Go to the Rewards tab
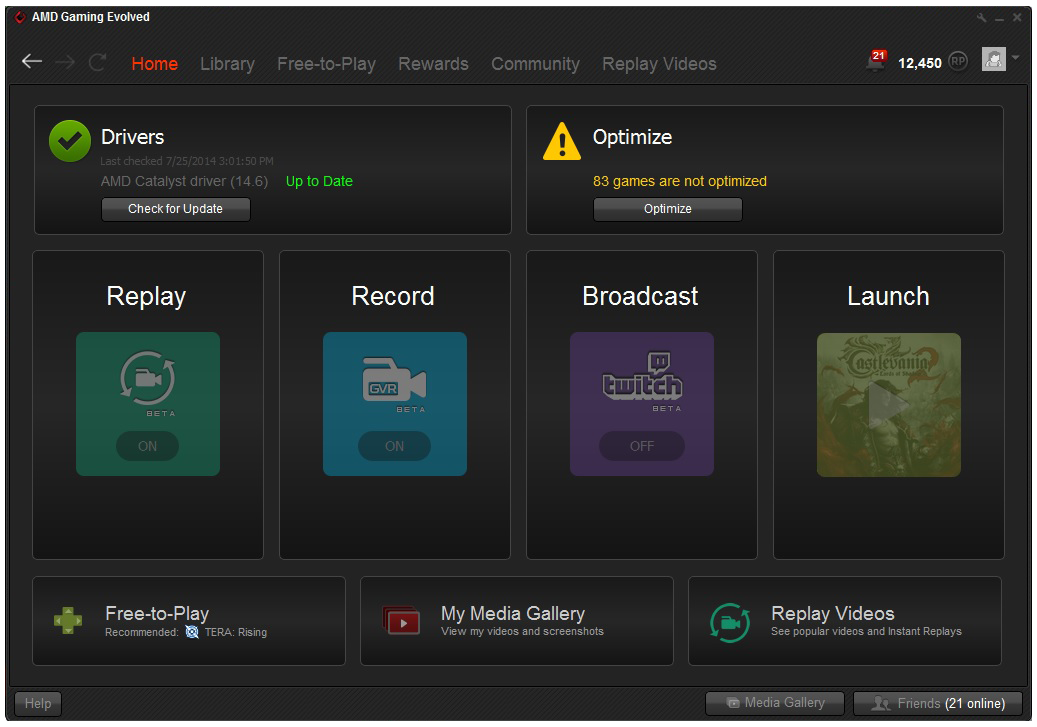 [x=433, y=64]
